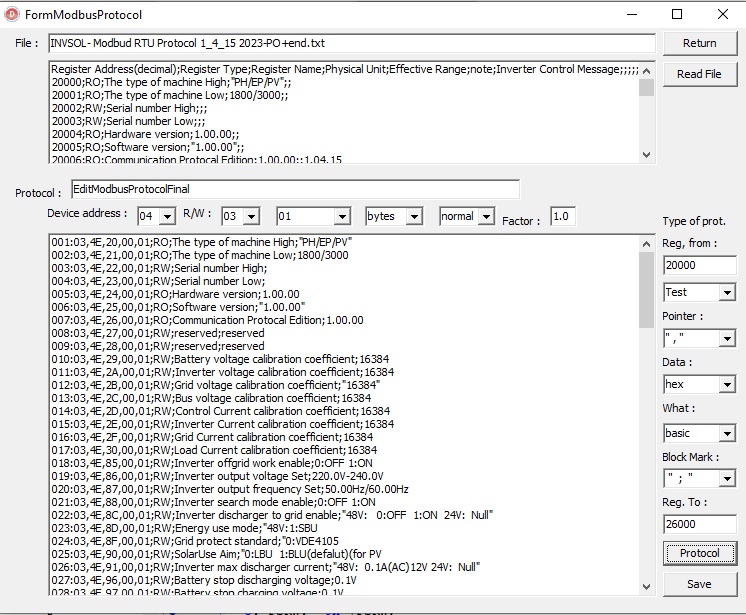Viewport: 746px width, 615px height.
Task: Click the FormModbusProtocol app icon in title bar
Action: [x=12, y=15]
